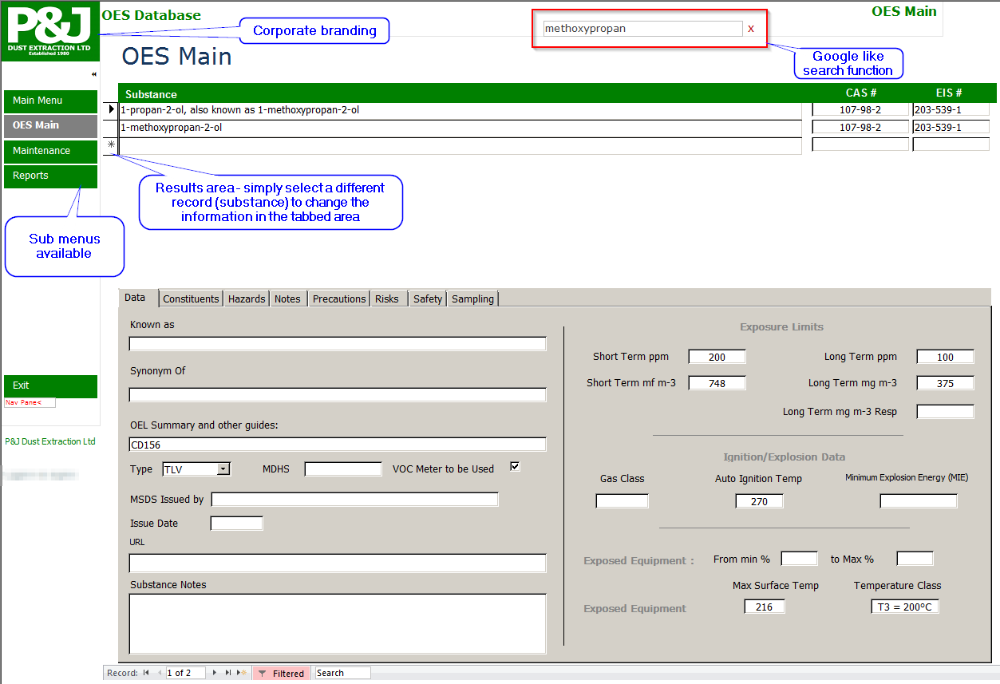This screenshot has height=684, width=1000.
Task: Open the Sampling tab
Action: [472, 299]
